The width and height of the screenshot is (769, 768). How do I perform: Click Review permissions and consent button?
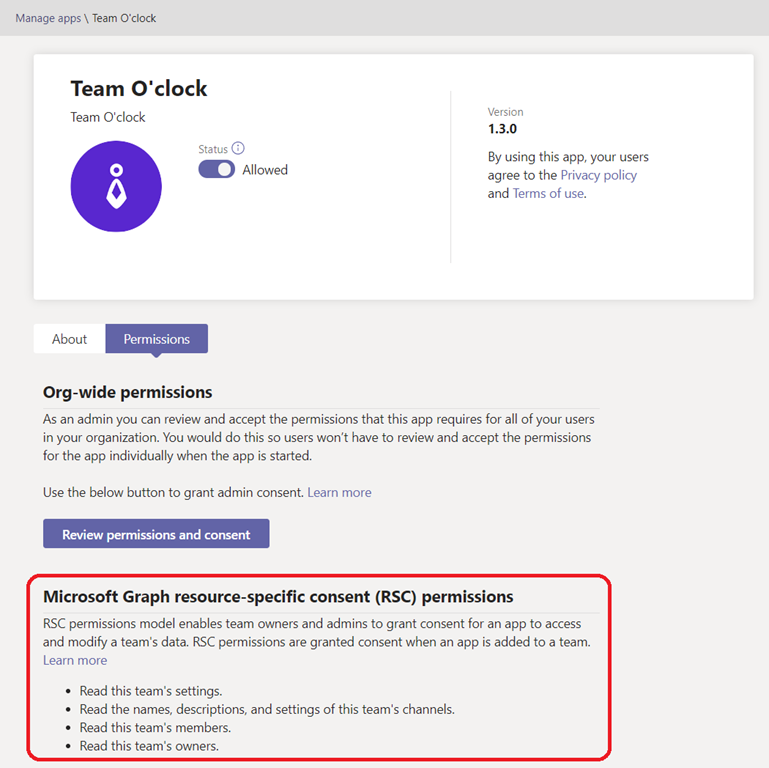coord(156,534)
